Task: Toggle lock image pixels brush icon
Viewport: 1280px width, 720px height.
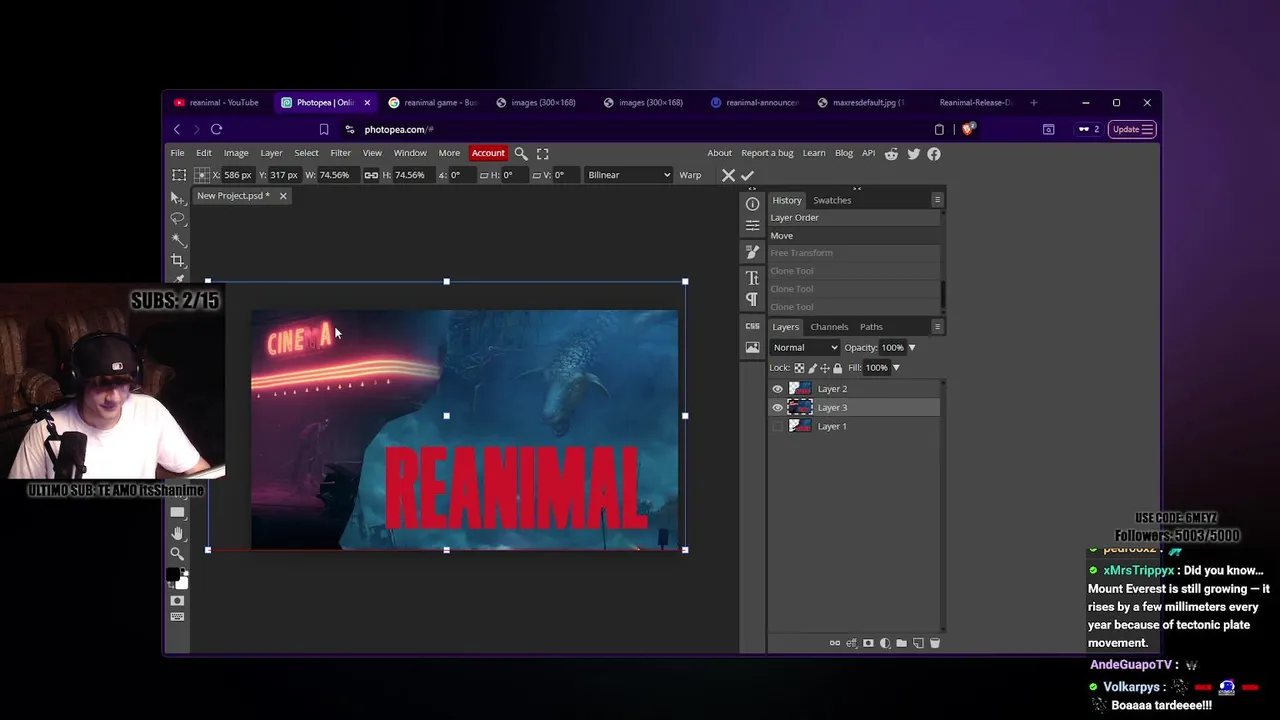Action: (x=812, y=368)
